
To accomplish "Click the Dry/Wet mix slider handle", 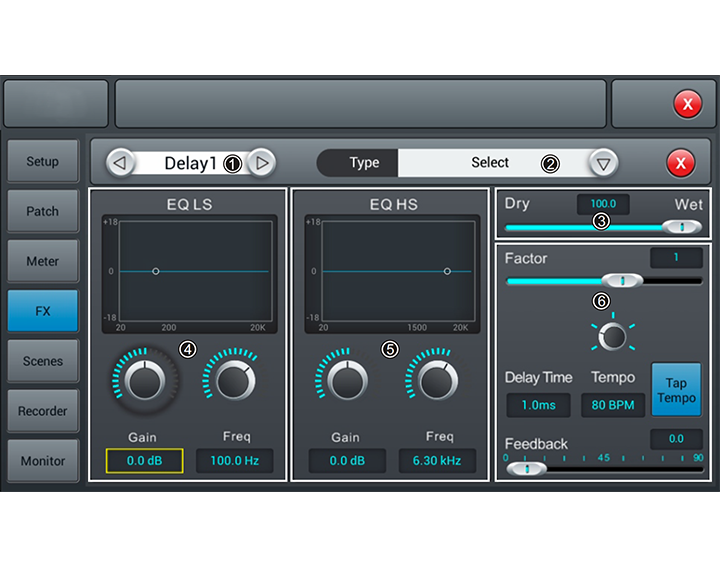I will tap(682, 227).
